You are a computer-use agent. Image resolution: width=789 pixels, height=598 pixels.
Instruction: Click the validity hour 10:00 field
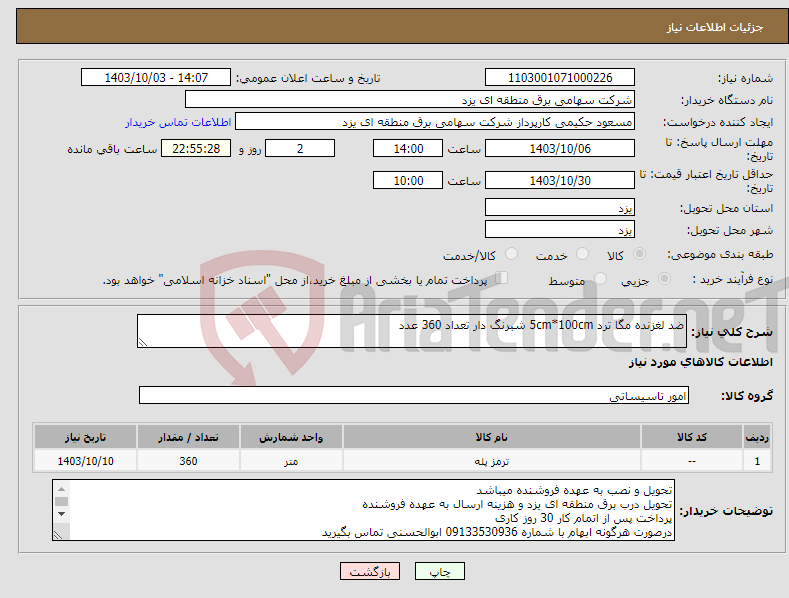click(408, 180)
